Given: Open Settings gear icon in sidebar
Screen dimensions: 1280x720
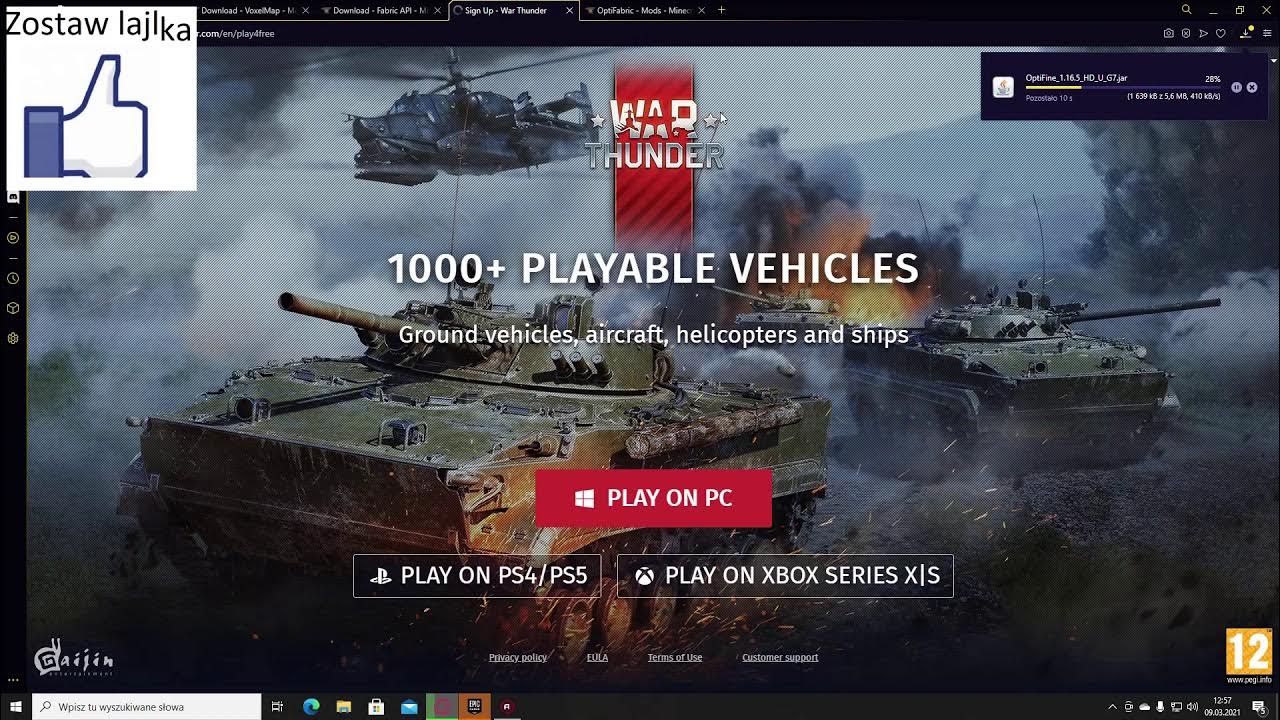Looking at the screenshot, I should point(13,338).
